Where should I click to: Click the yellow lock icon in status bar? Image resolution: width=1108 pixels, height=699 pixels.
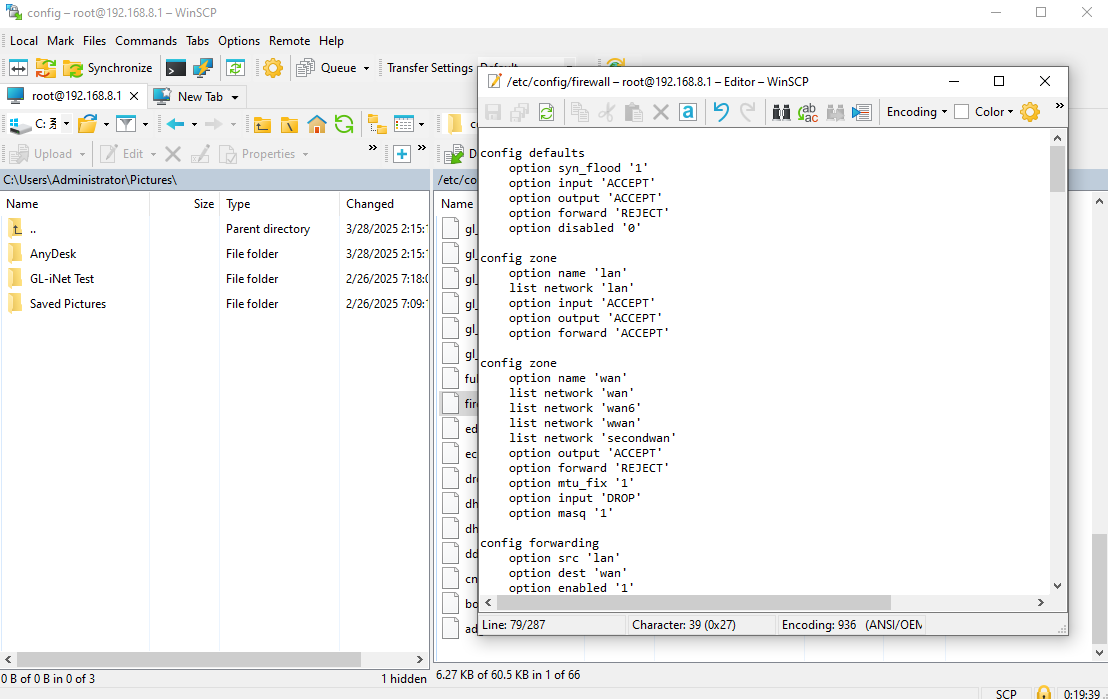[x=1044, y=693]
